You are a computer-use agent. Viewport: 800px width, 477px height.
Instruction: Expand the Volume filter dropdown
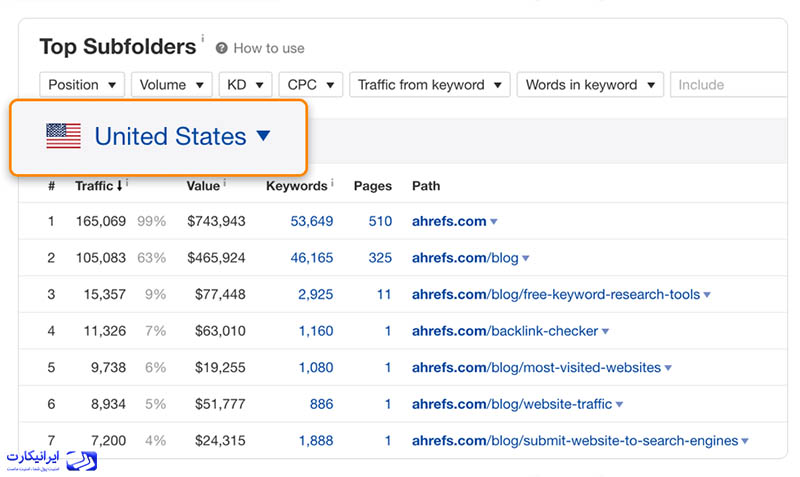coord(171,85)
